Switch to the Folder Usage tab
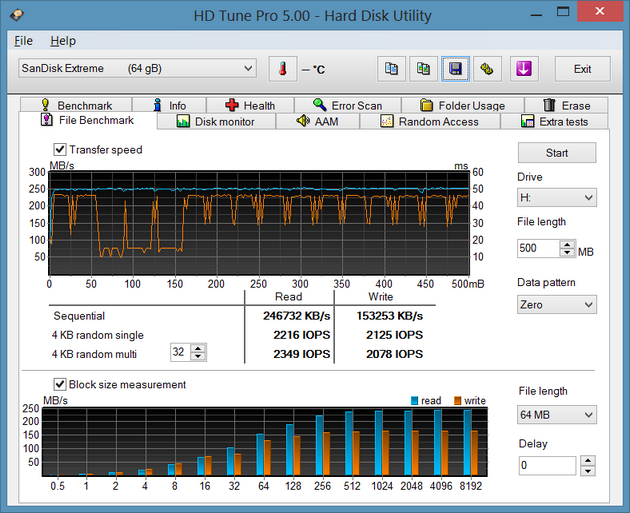This screenshot has width=630, height=513. [462, 105]
